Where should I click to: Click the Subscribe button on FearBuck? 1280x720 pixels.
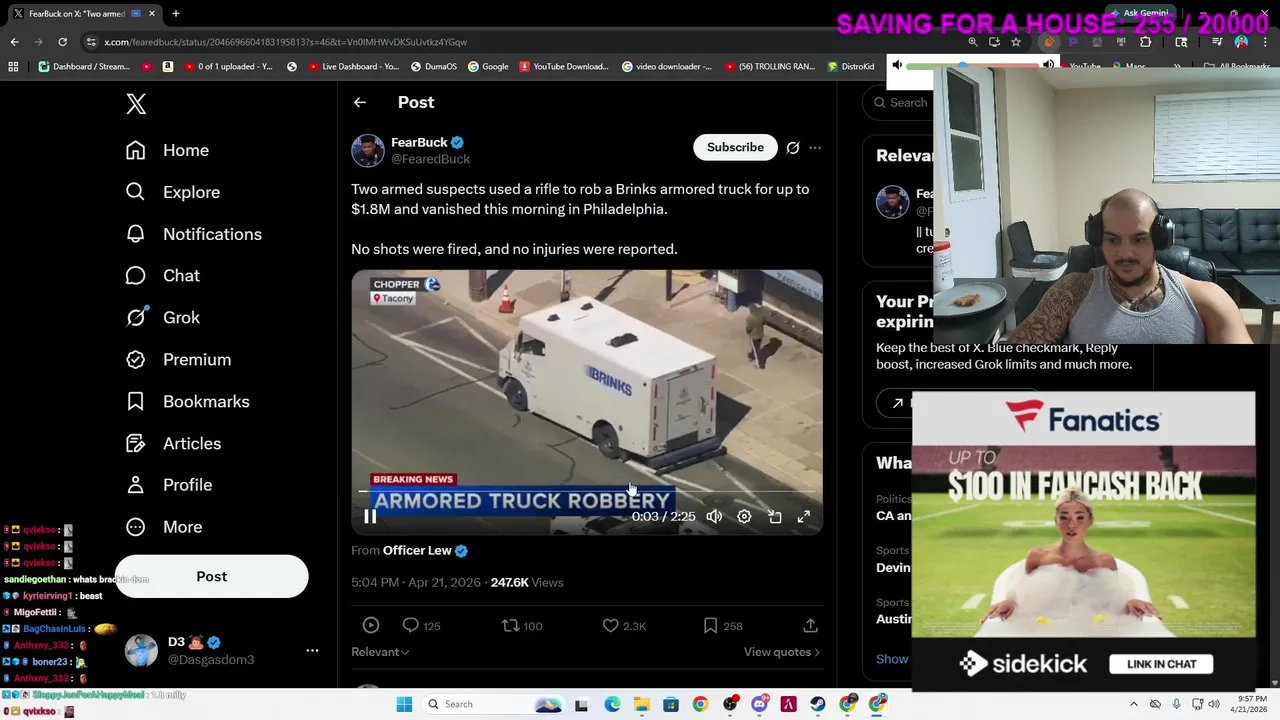(x=735, y=147)
